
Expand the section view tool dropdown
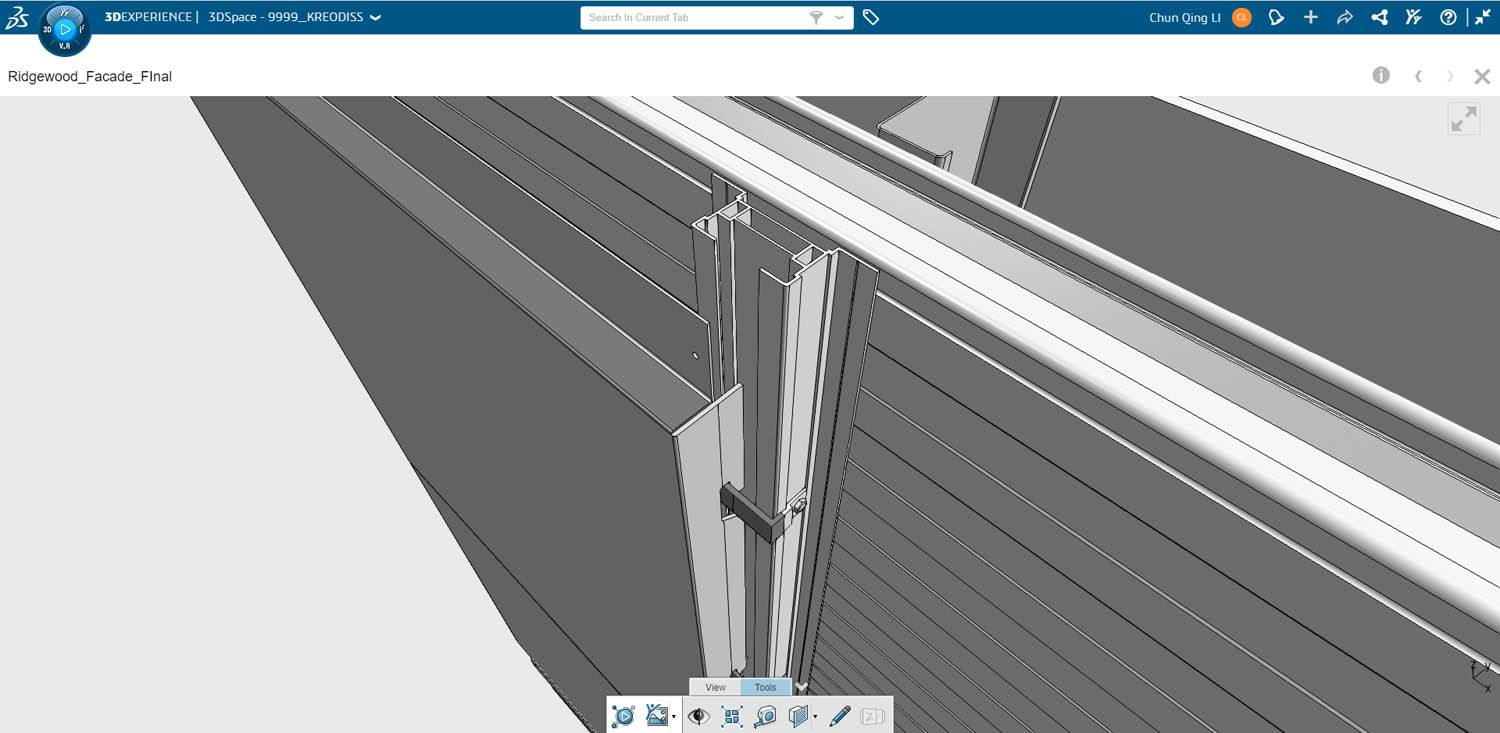(815, 717)
